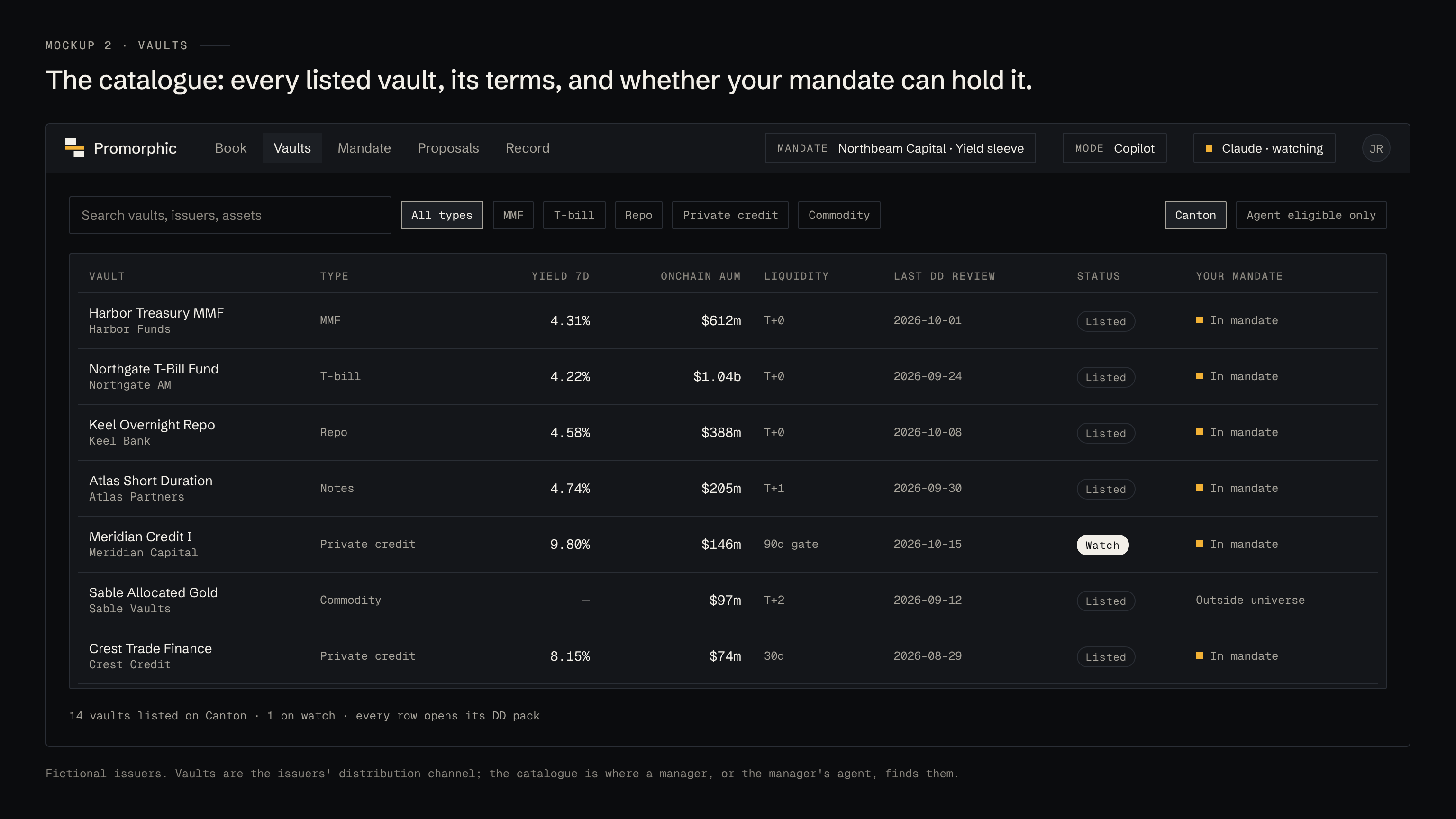Change the Copilot mode selector

(1115, 148)
